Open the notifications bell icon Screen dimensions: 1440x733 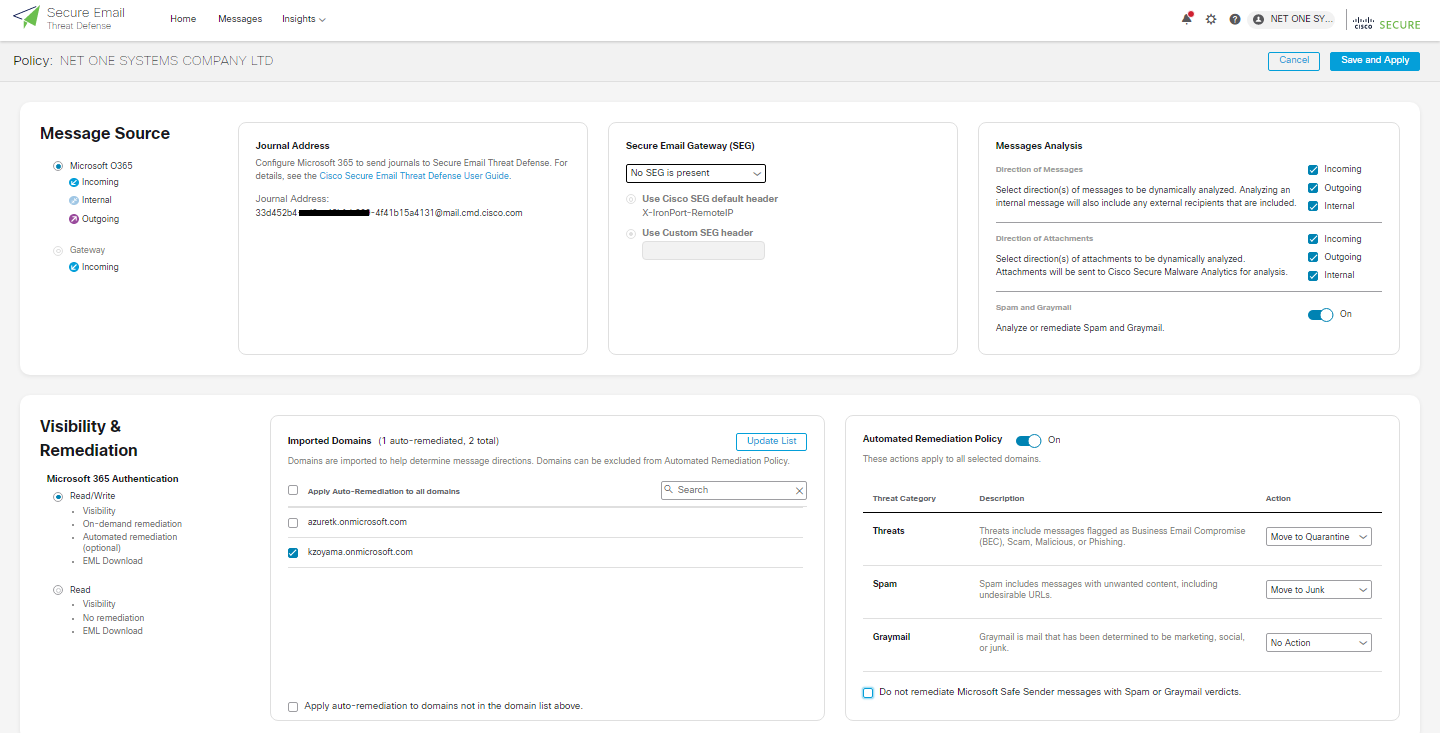[1187, 18]
